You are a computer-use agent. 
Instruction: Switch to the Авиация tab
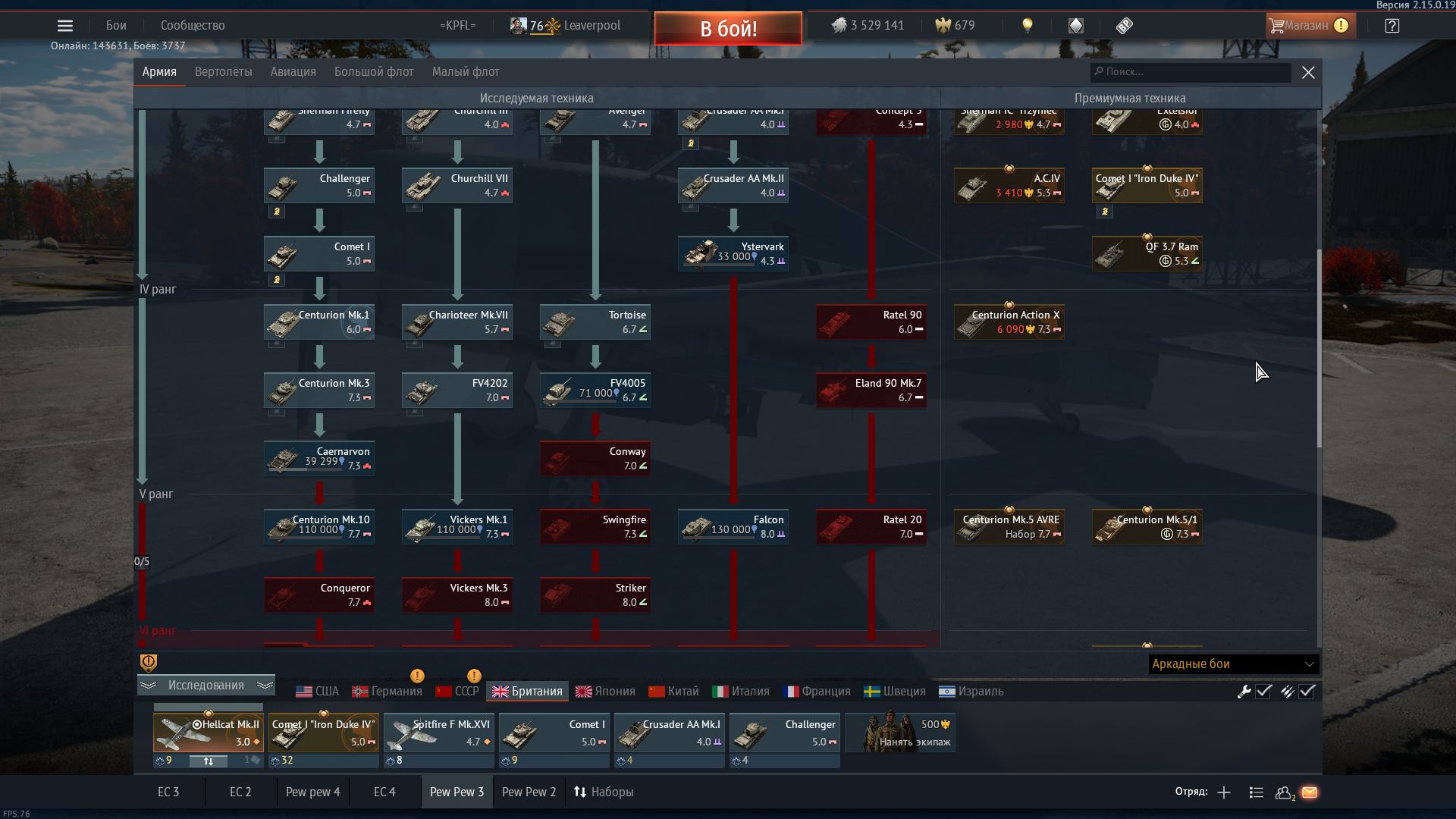(x=293, y=72)
